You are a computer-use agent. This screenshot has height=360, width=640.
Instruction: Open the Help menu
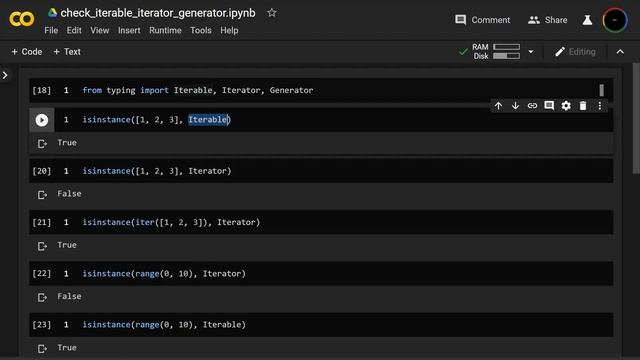click(229, 31)
